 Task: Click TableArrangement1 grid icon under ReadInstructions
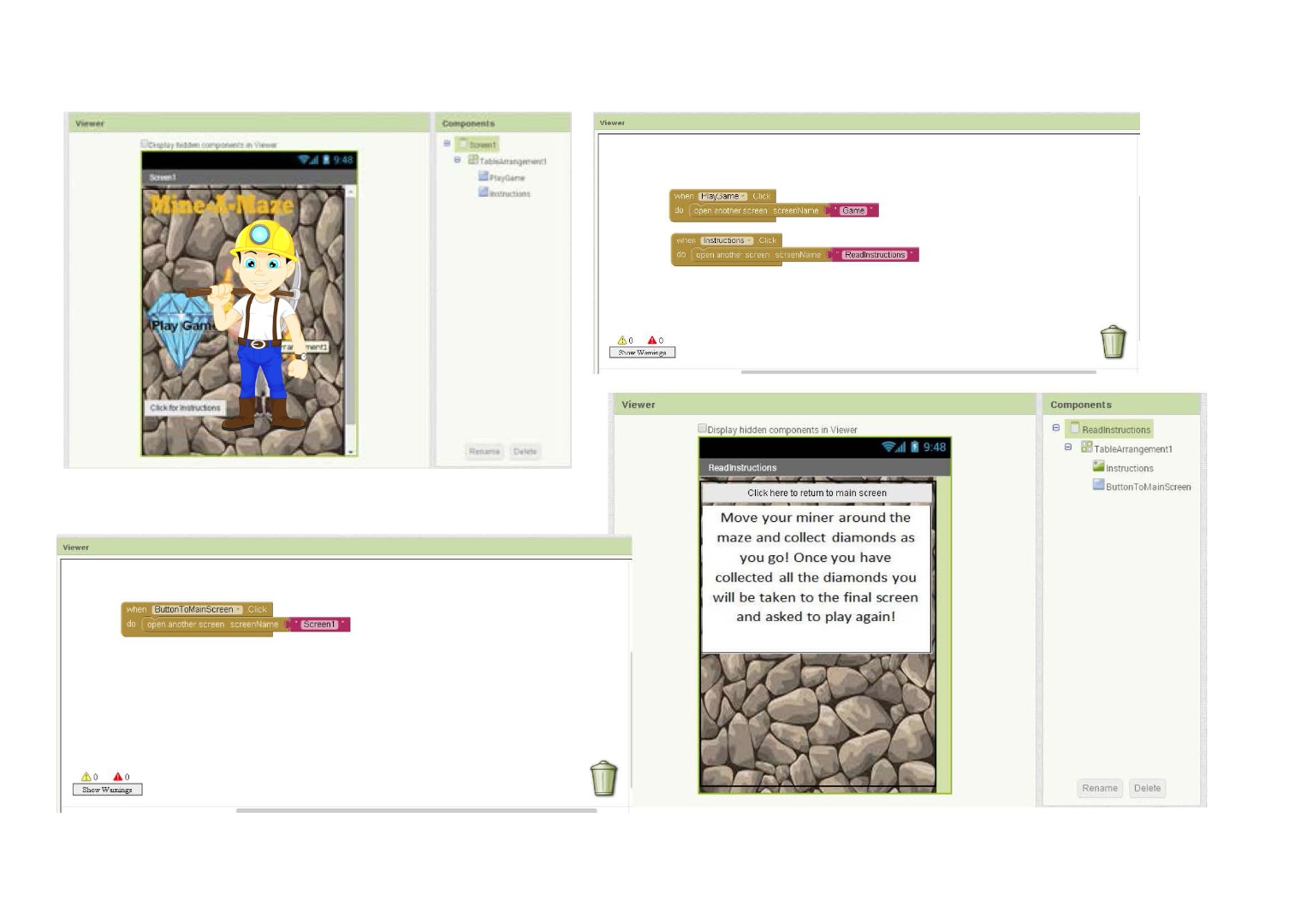[1086, 447]
